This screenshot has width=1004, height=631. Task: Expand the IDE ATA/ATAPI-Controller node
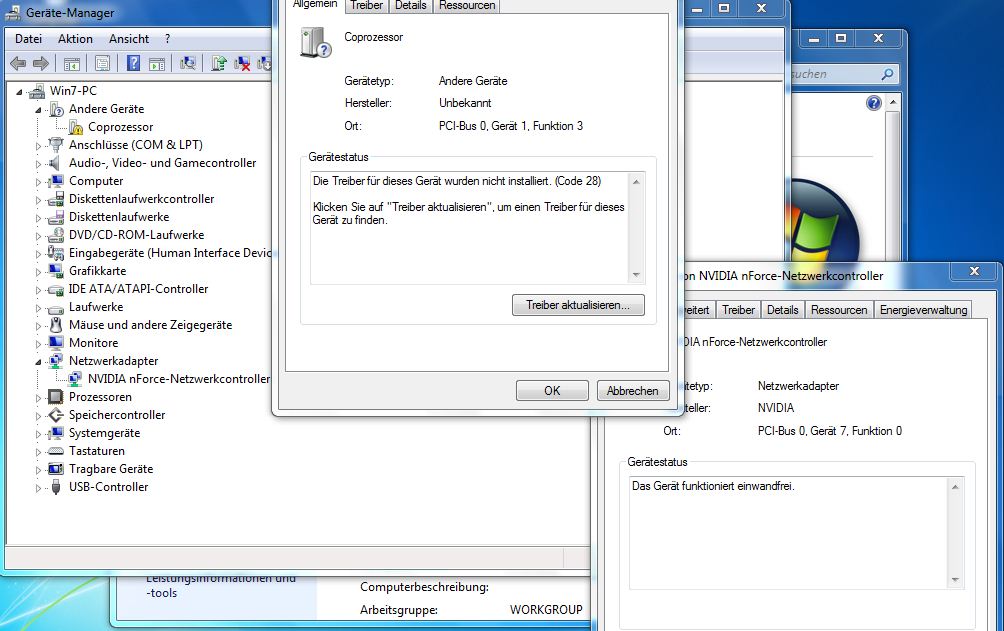[x=38, y=290]
